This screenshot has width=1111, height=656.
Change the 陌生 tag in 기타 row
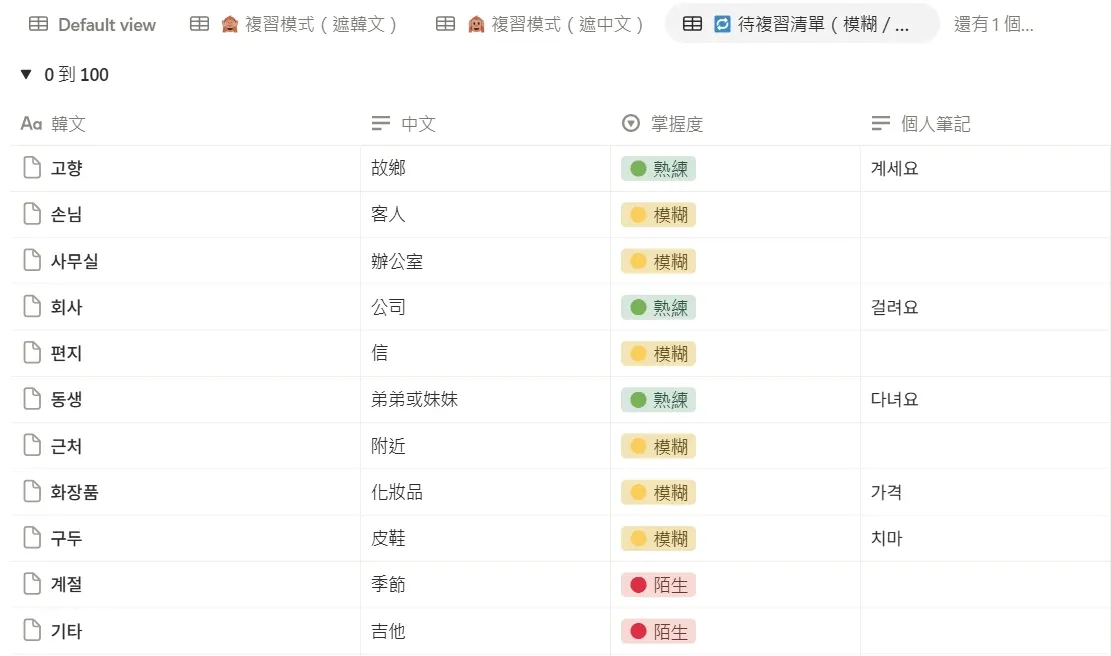pos(658,631)
